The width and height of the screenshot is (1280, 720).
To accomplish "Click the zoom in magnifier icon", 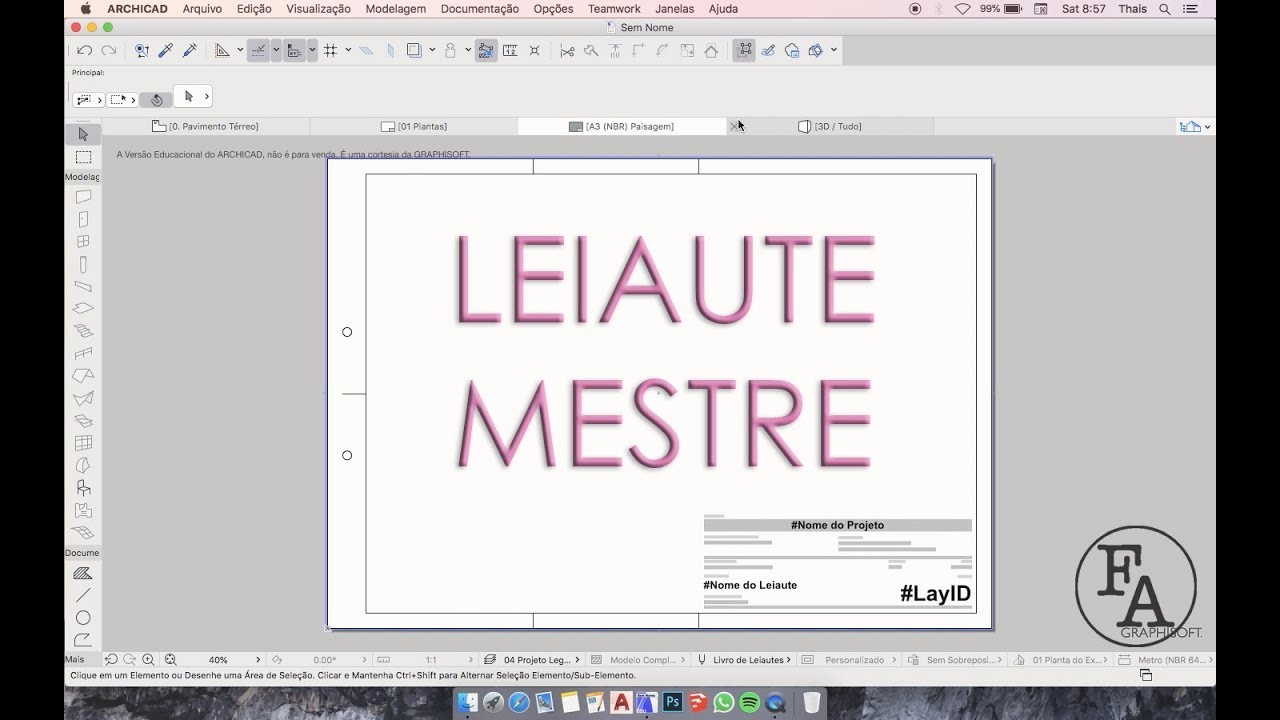I will tap(148, 660).
